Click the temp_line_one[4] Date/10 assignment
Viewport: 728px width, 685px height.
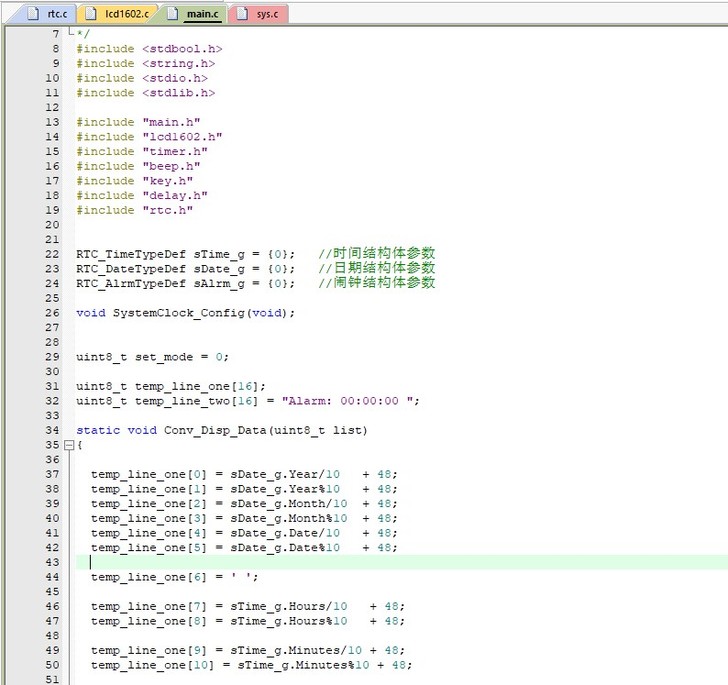click(244, 533)
